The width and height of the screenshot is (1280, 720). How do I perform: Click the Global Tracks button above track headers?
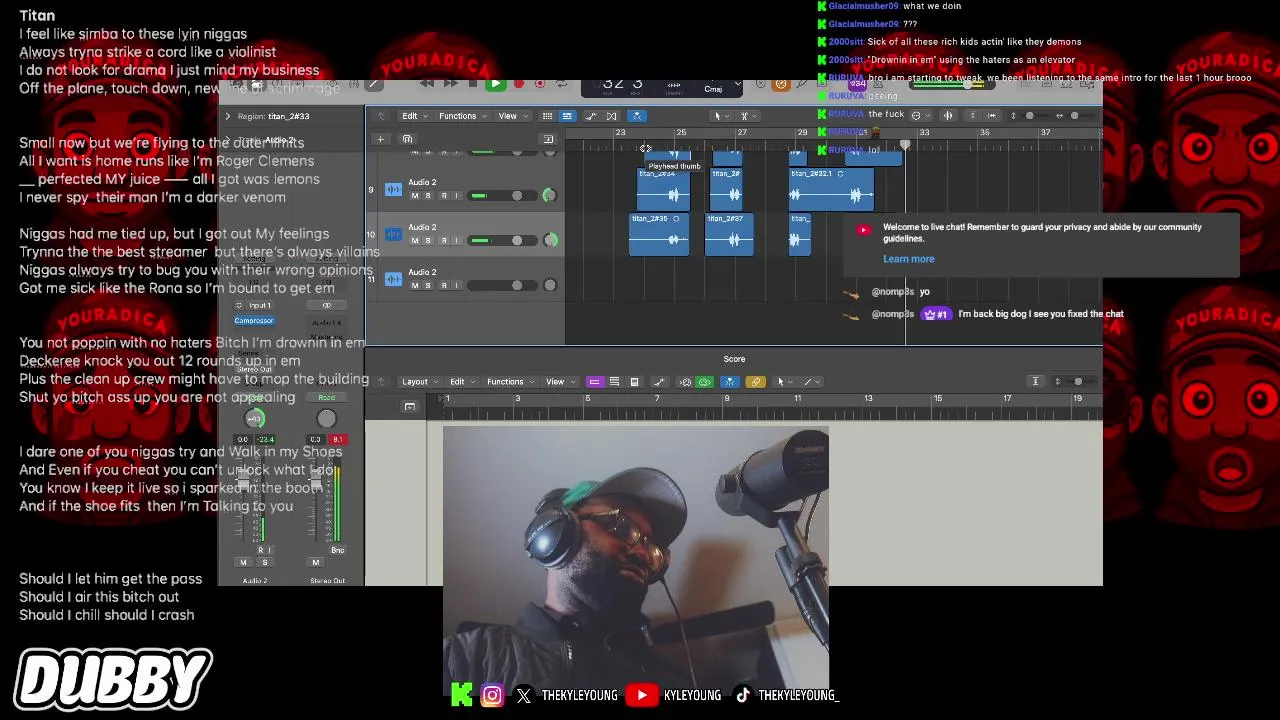pyautogui.click(x=548, y=139)
